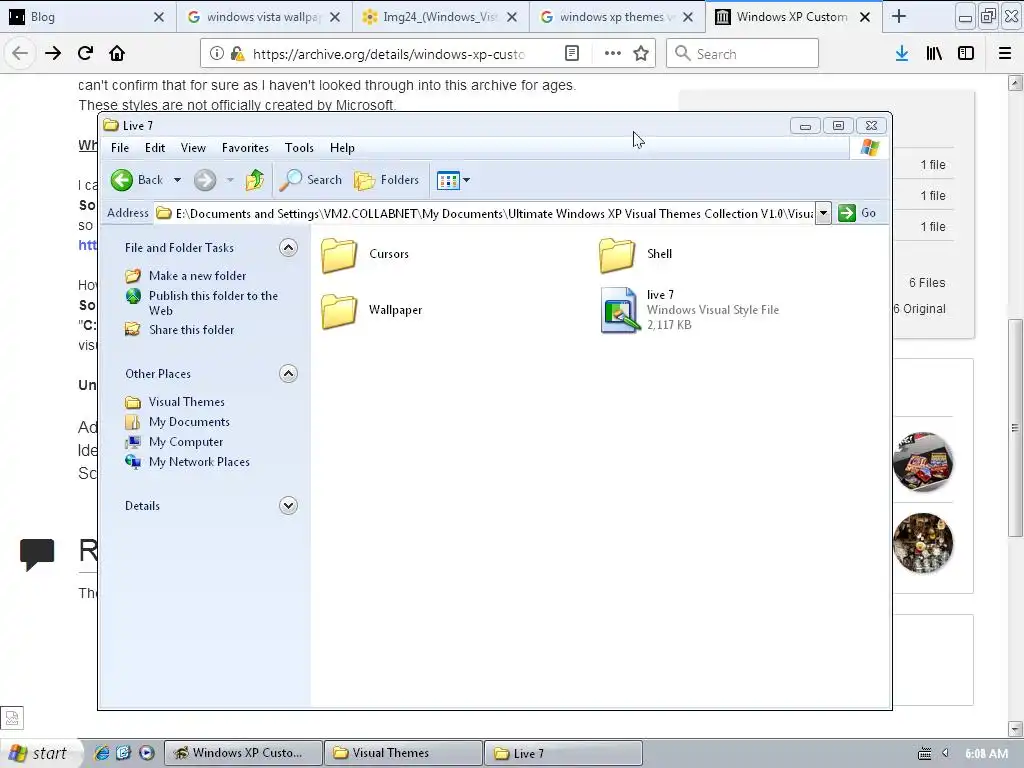Collapse the Other Places section
1024x768 pixels.
click(288, 374)
